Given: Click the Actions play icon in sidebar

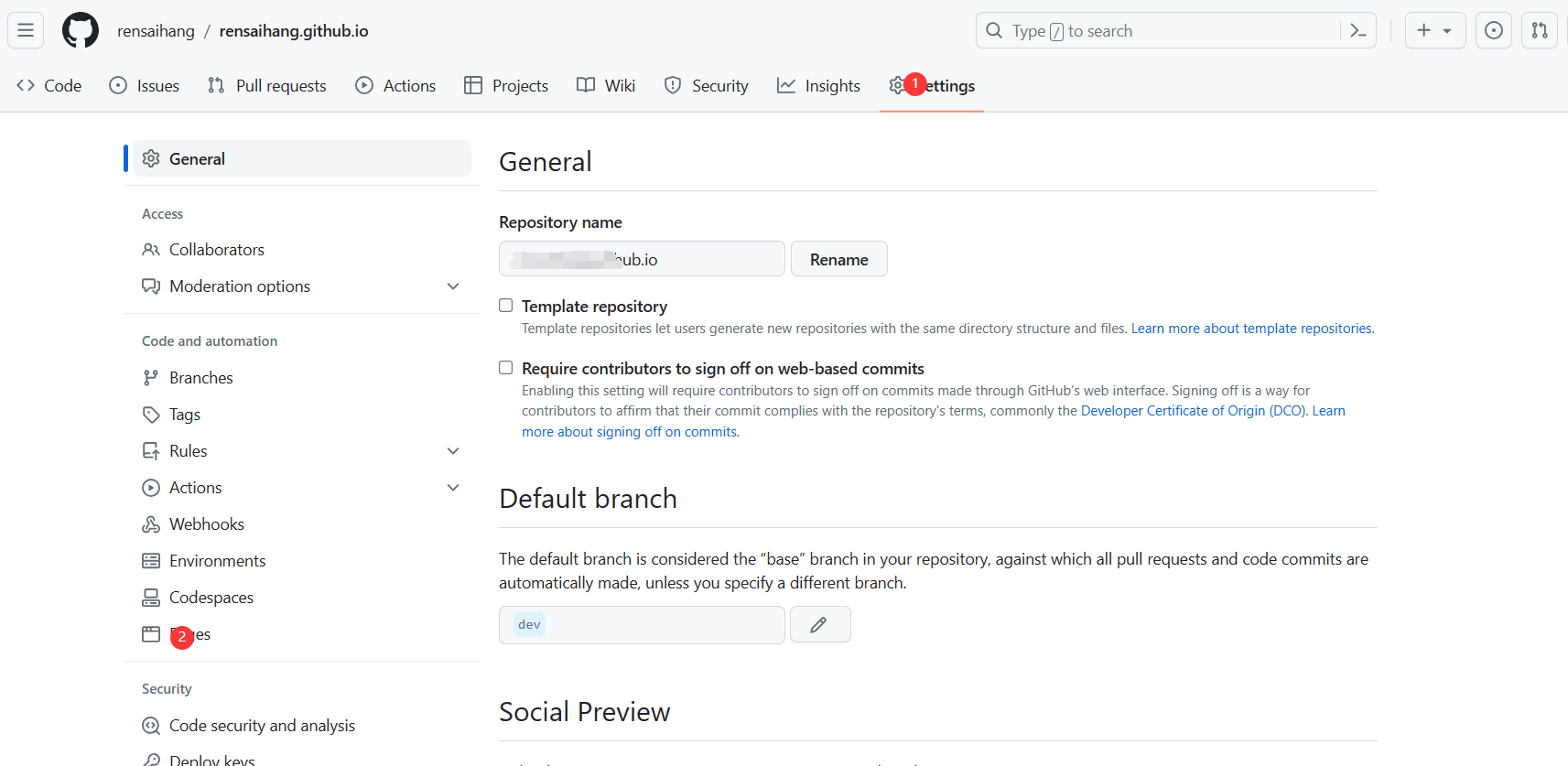Looking at the screenshot, I should (x=151, y=488).
